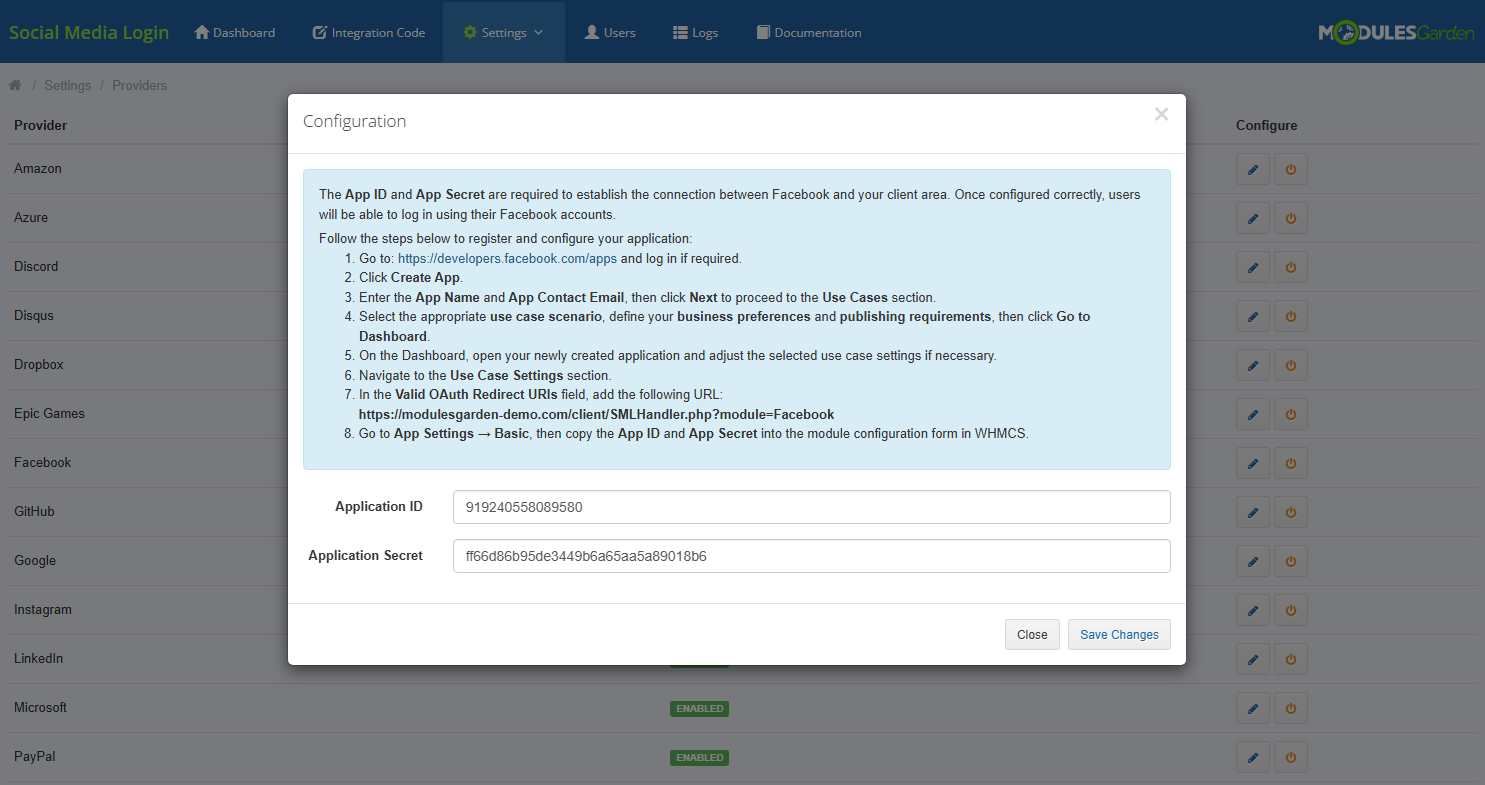This screenshot has height=785, width=1485.
Task: Toggle the PayPal provider on or off
Action: coord(1290,756)
